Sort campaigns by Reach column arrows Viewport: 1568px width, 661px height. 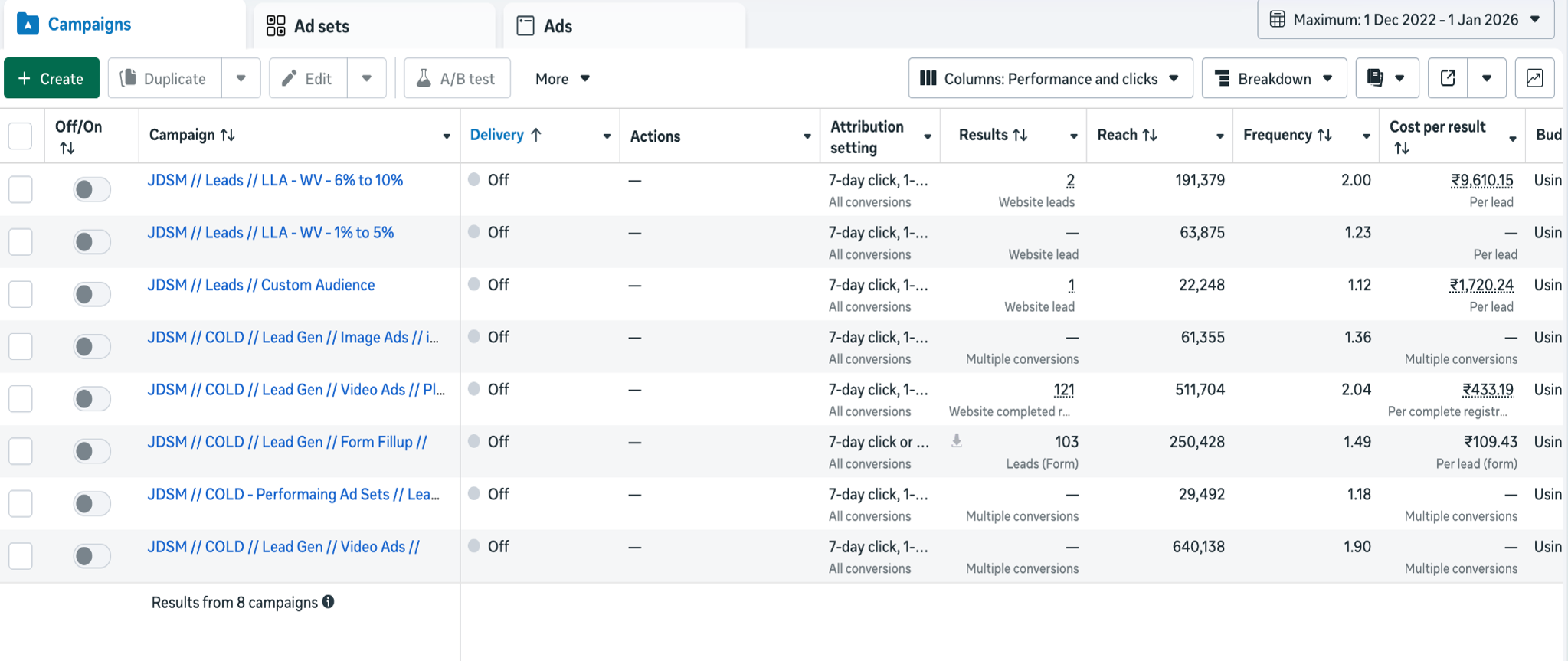click(x=1149, y=136)
